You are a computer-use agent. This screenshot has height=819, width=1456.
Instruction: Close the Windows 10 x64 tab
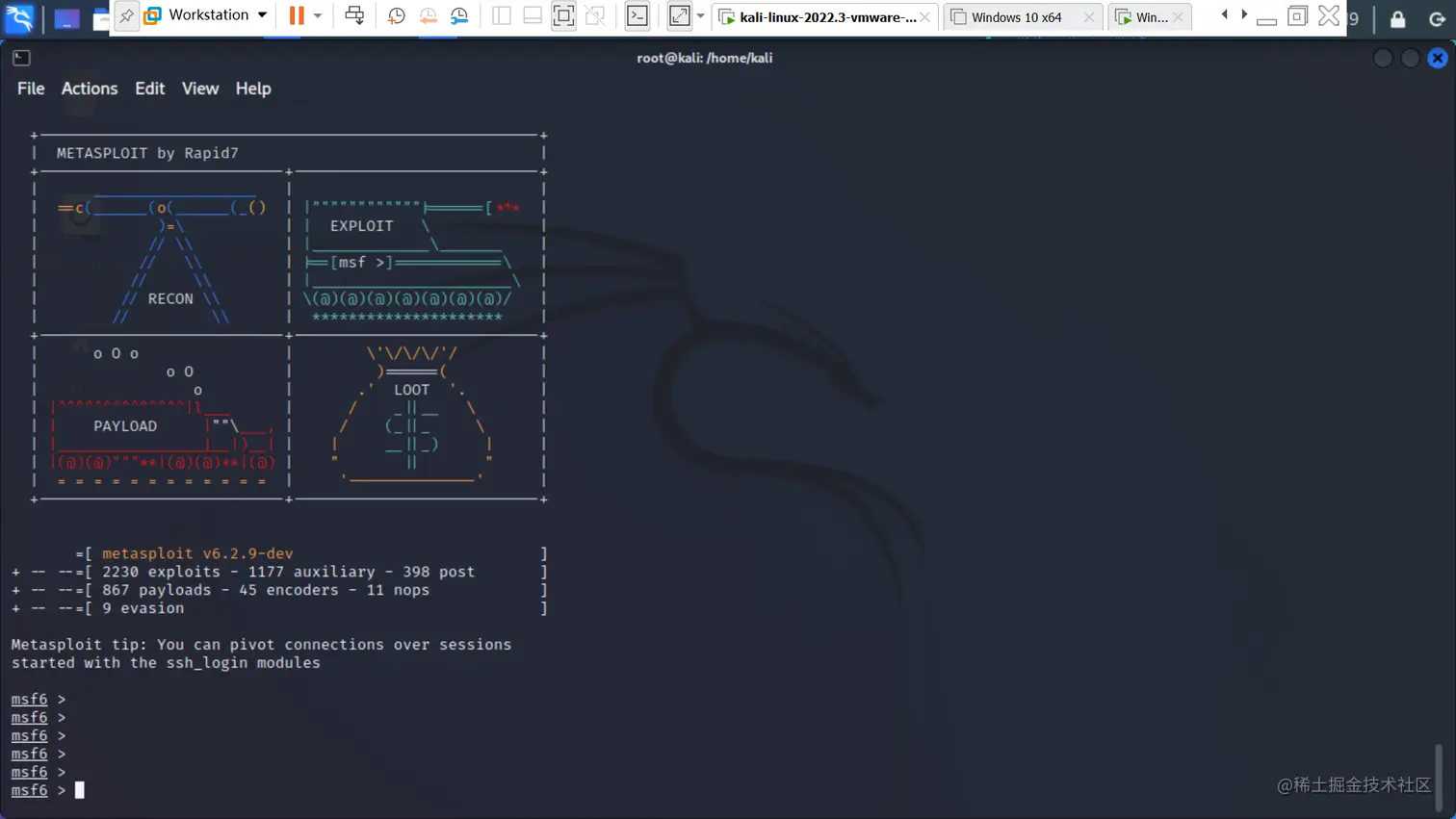(1089, 17)
